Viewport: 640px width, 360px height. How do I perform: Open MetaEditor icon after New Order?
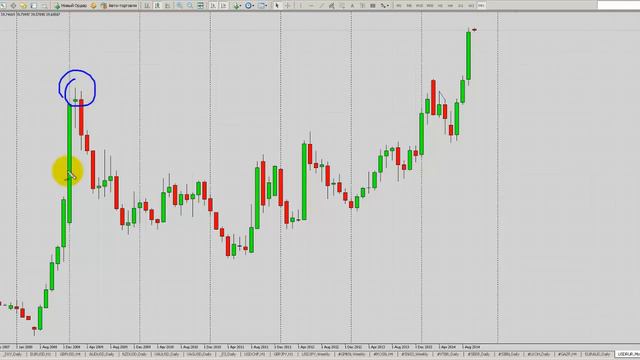click(x=93, y=6)
